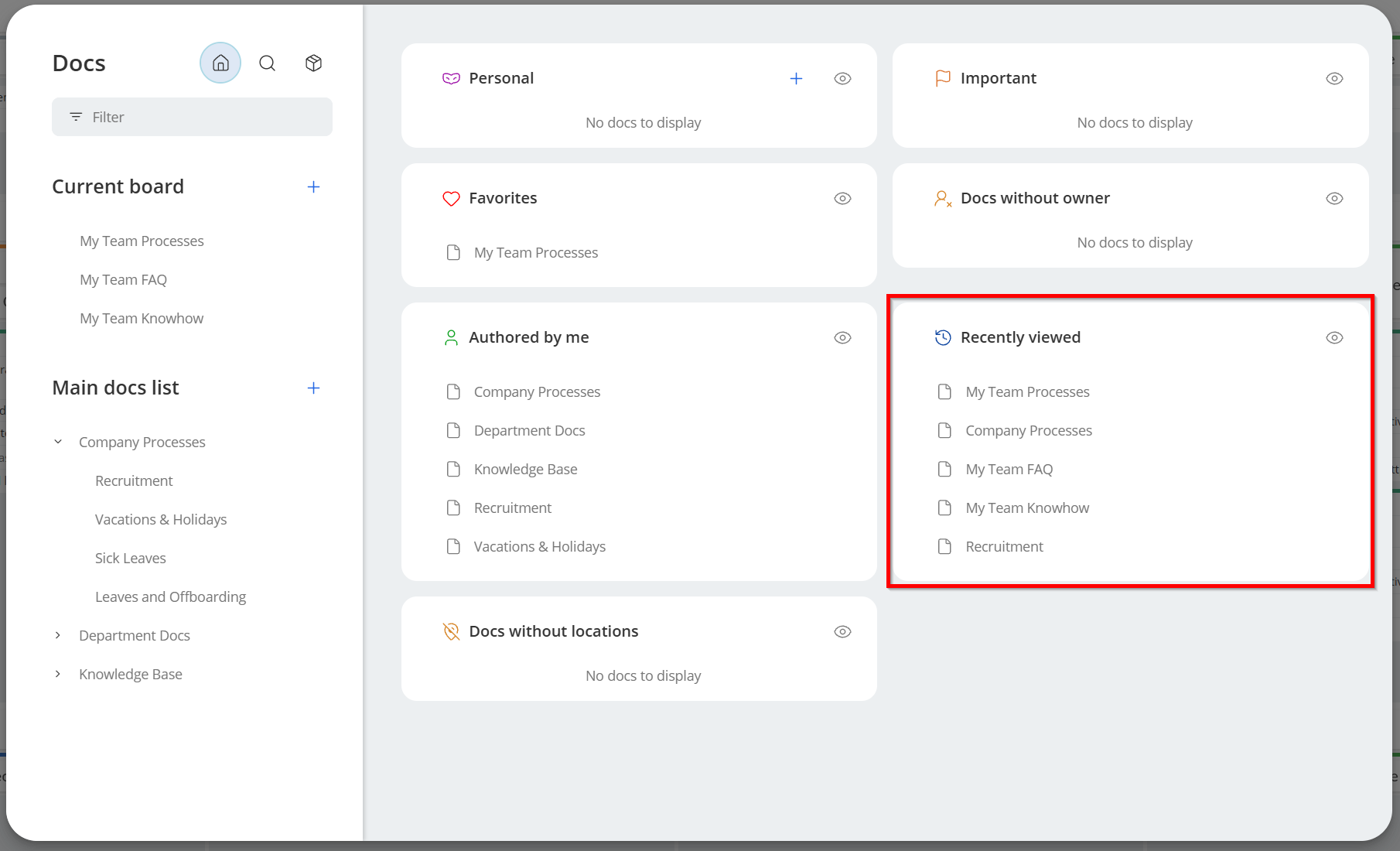Add new doc in Personal section
The width and height of the screenshot is (1400, 851).
click(x=796, y=79)
